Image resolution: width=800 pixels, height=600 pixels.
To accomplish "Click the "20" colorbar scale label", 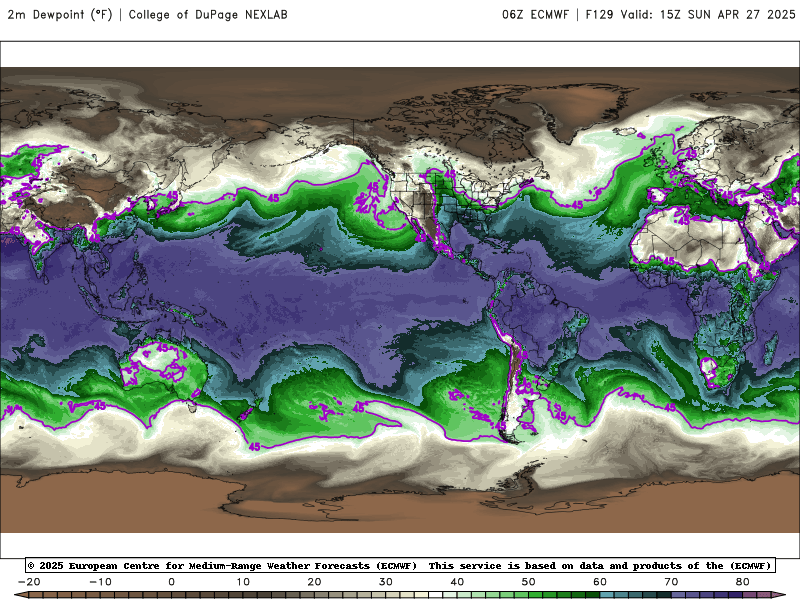I will click(x=314, y=582).
